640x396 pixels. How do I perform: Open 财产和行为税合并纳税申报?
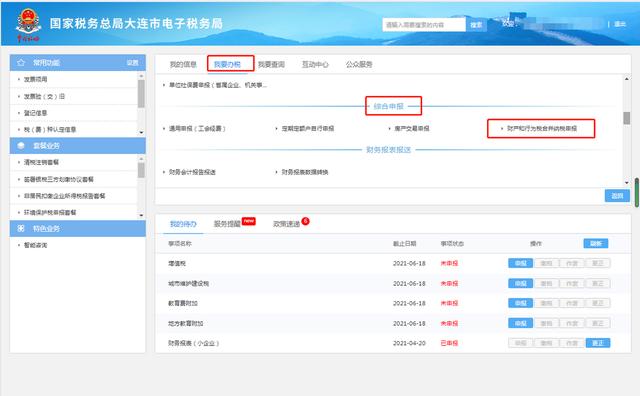pyautogui.click(x=542, y=128)
